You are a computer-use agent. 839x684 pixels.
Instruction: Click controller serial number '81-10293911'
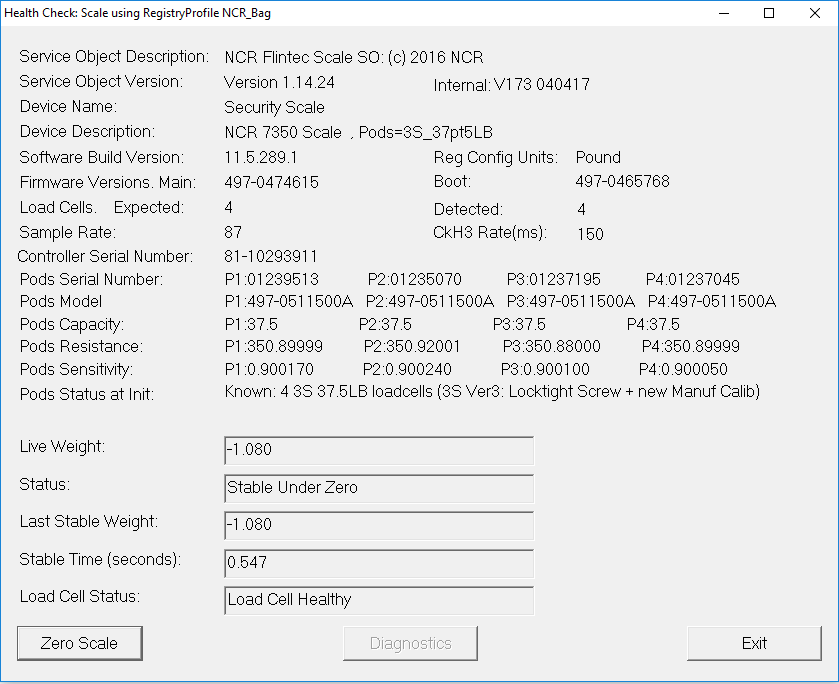click(x=271, y=256)
